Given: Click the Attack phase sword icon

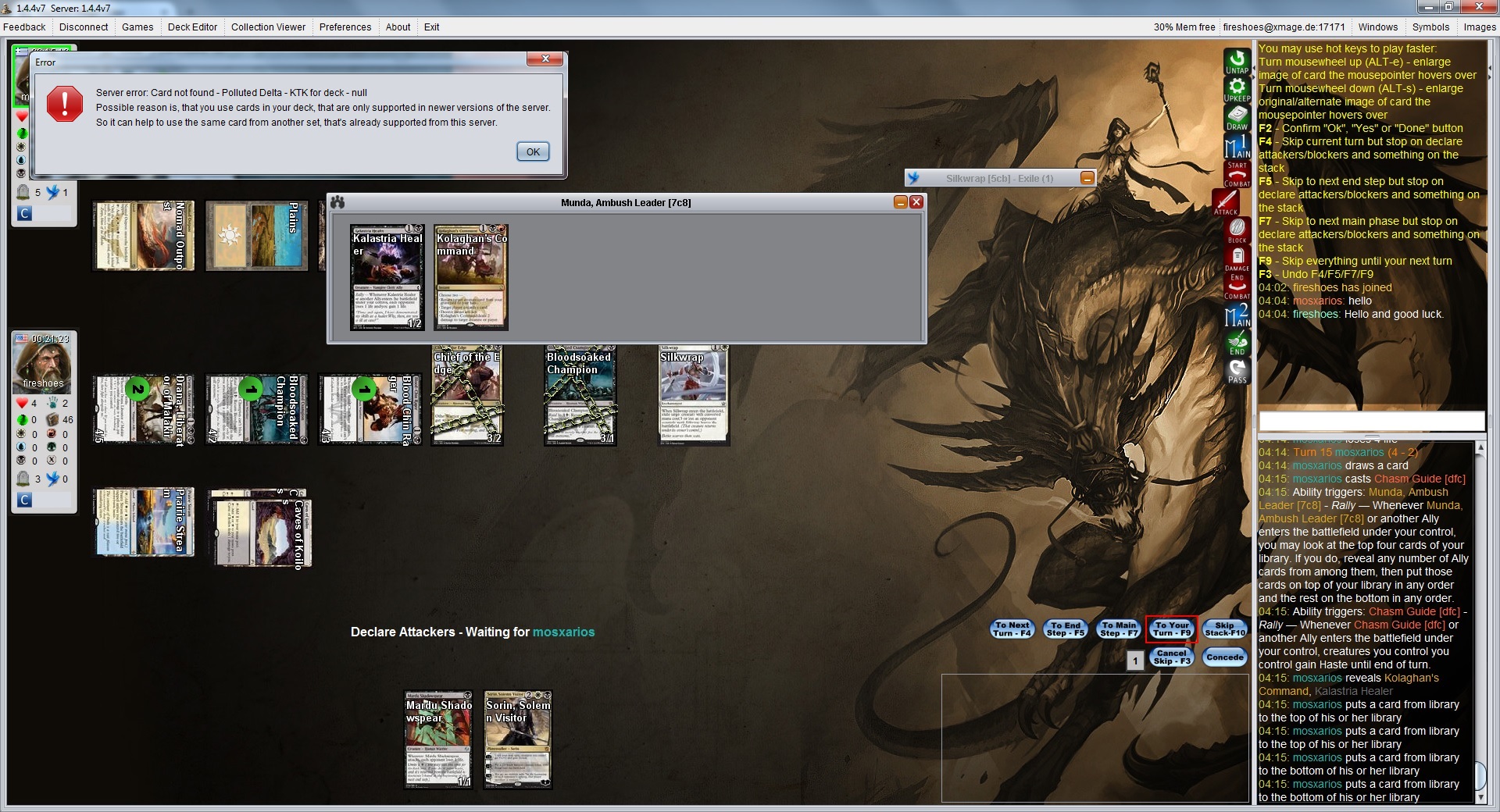Looking at the screenshot, I should tap(1226, 202).
